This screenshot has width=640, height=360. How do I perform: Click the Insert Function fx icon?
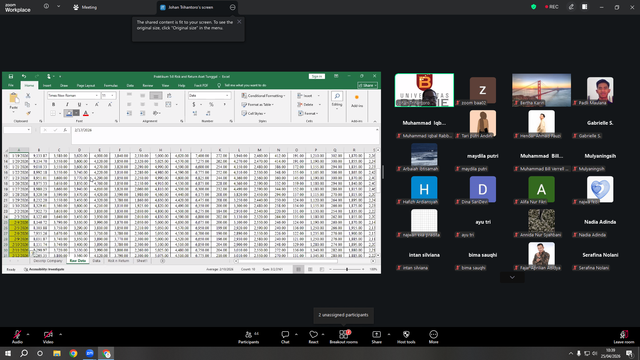(65, 130)
